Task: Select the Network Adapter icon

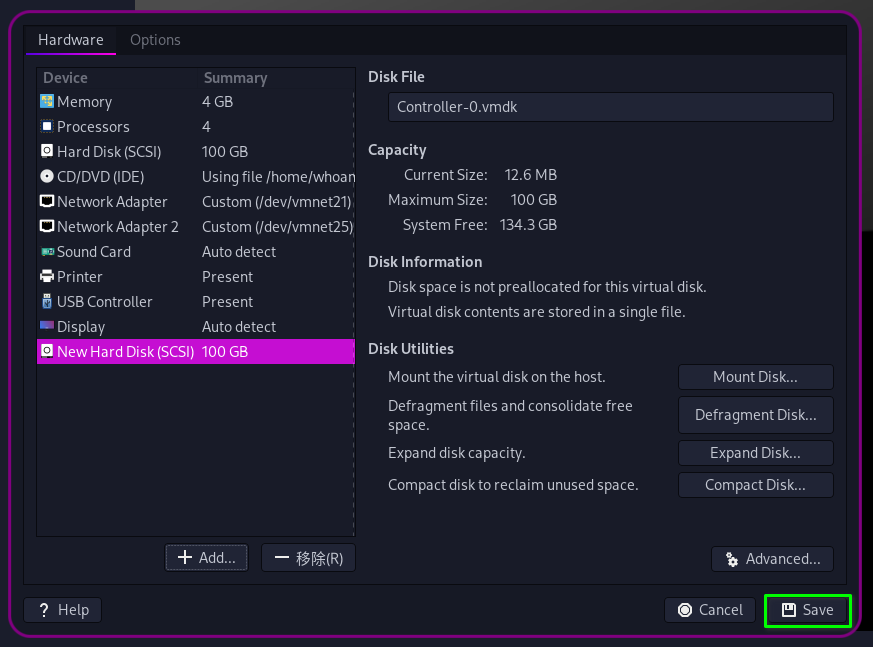Action: click(x=47, y=202)
